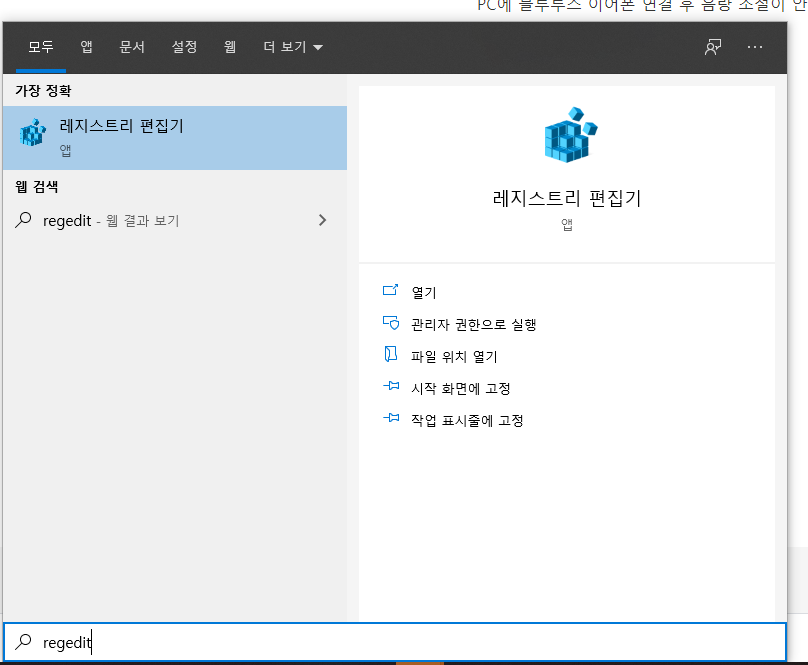The image size is (808, 665).
Task: Open regedit 웹 결과 보기 suggestion
Action: (x=175, y=221)
